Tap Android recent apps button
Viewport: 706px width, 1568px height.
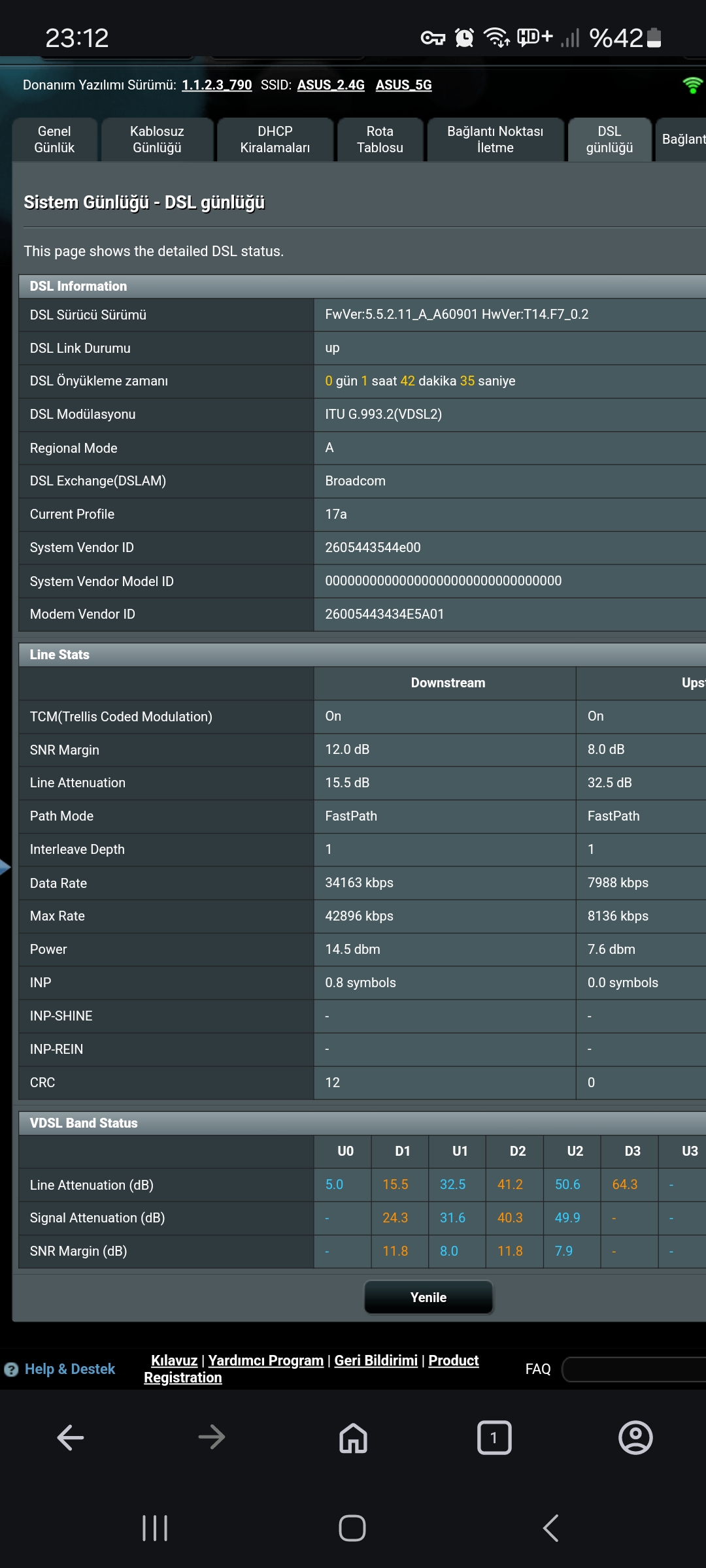(x=155, y=1528)
